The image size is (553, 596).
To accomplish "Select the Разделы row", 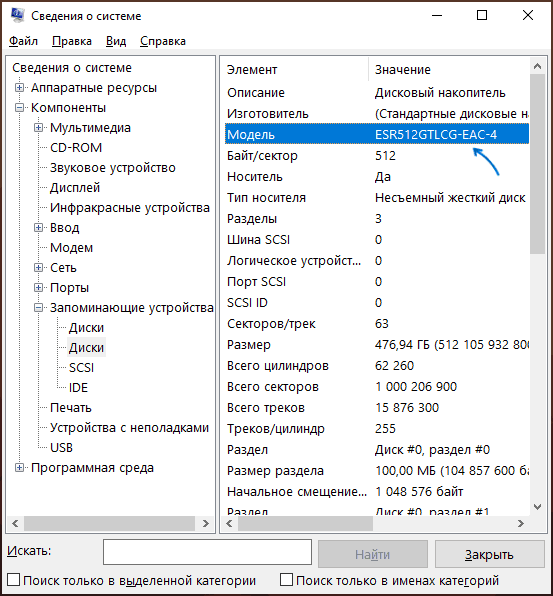I will click(x=377, y=219).
